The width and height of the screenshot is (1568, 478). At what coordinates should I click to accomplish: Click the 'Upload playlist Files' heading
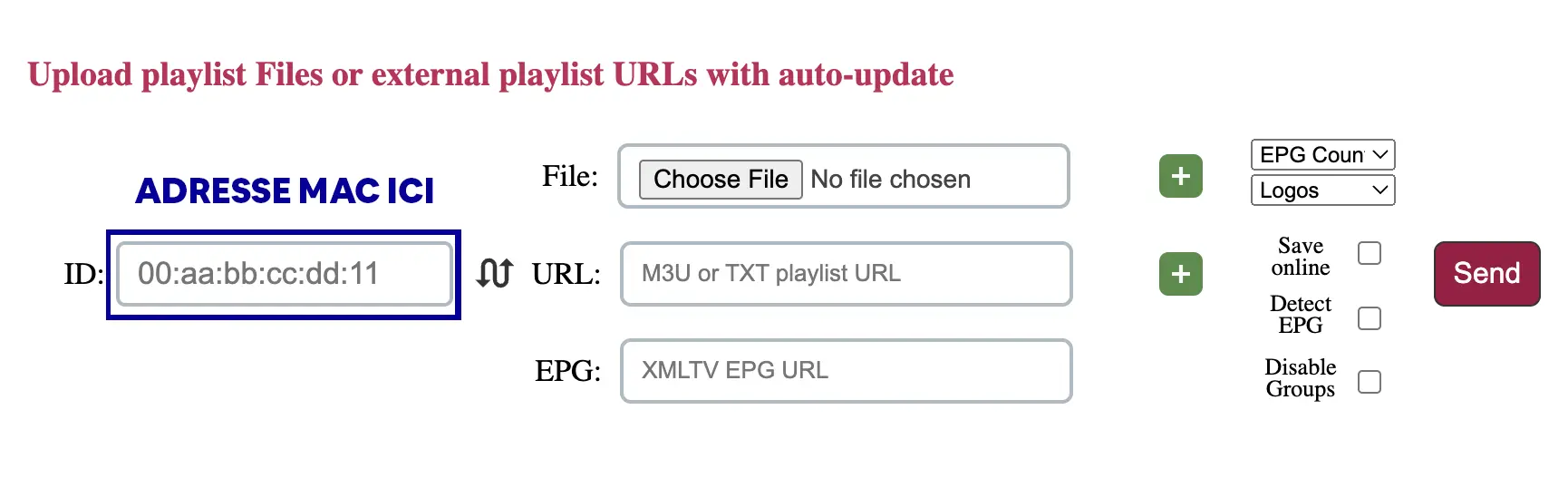(490, 74)
